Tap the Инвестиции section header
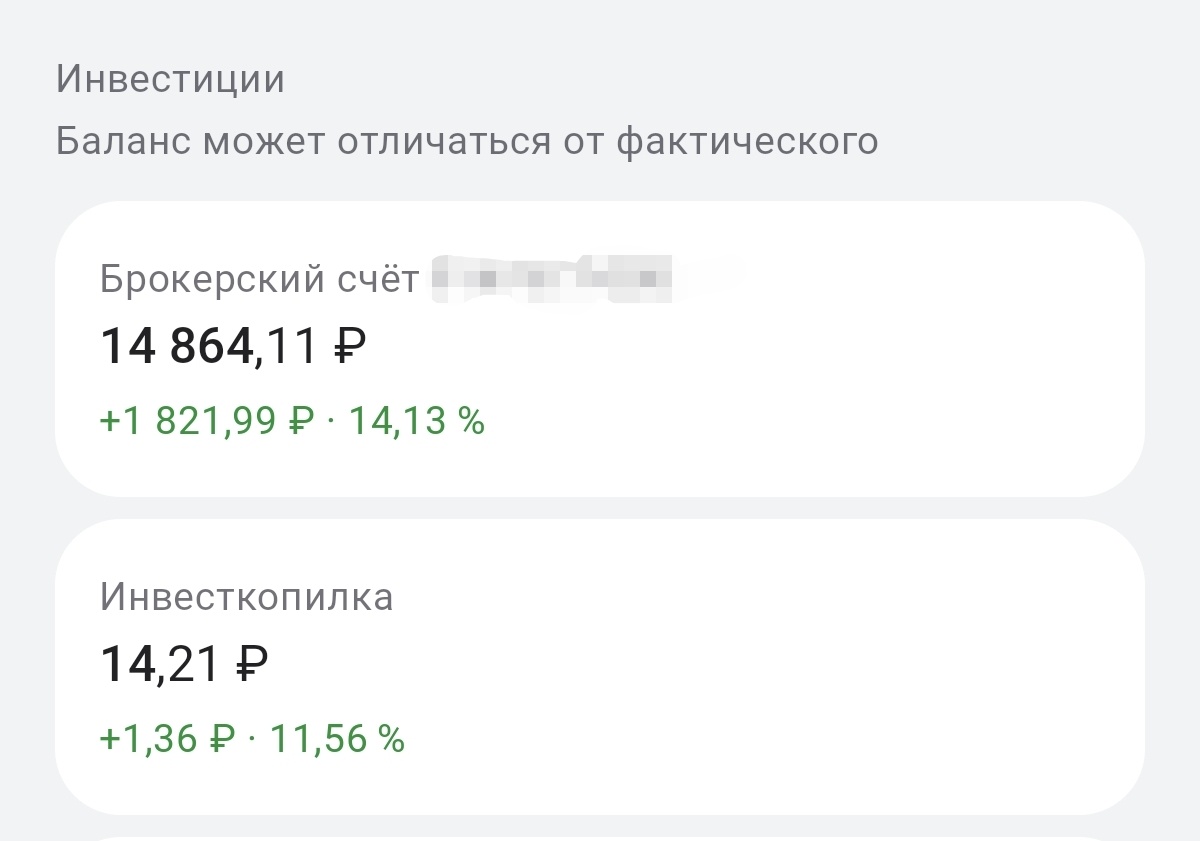Viewport: 1200px width, 841px height. tap(170, 78)
